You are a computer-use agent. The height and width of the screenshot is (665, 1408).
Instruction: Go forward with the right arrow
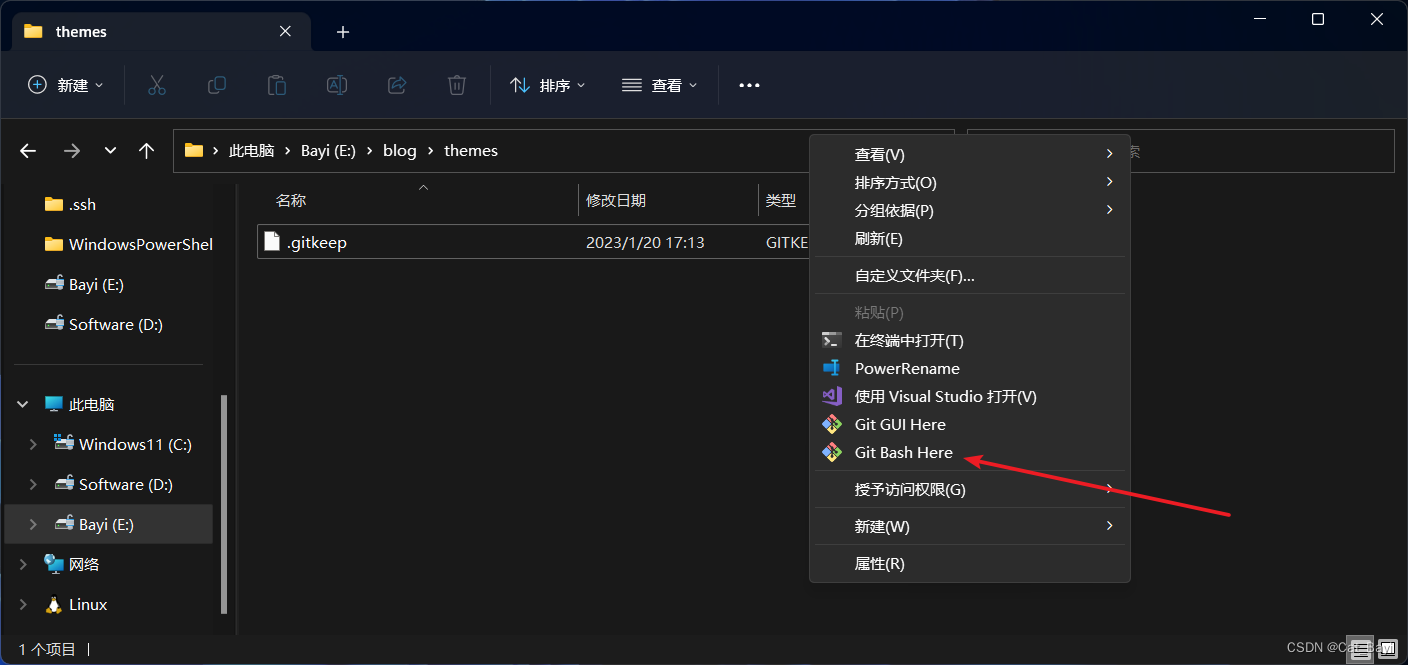tap(72, 151)
